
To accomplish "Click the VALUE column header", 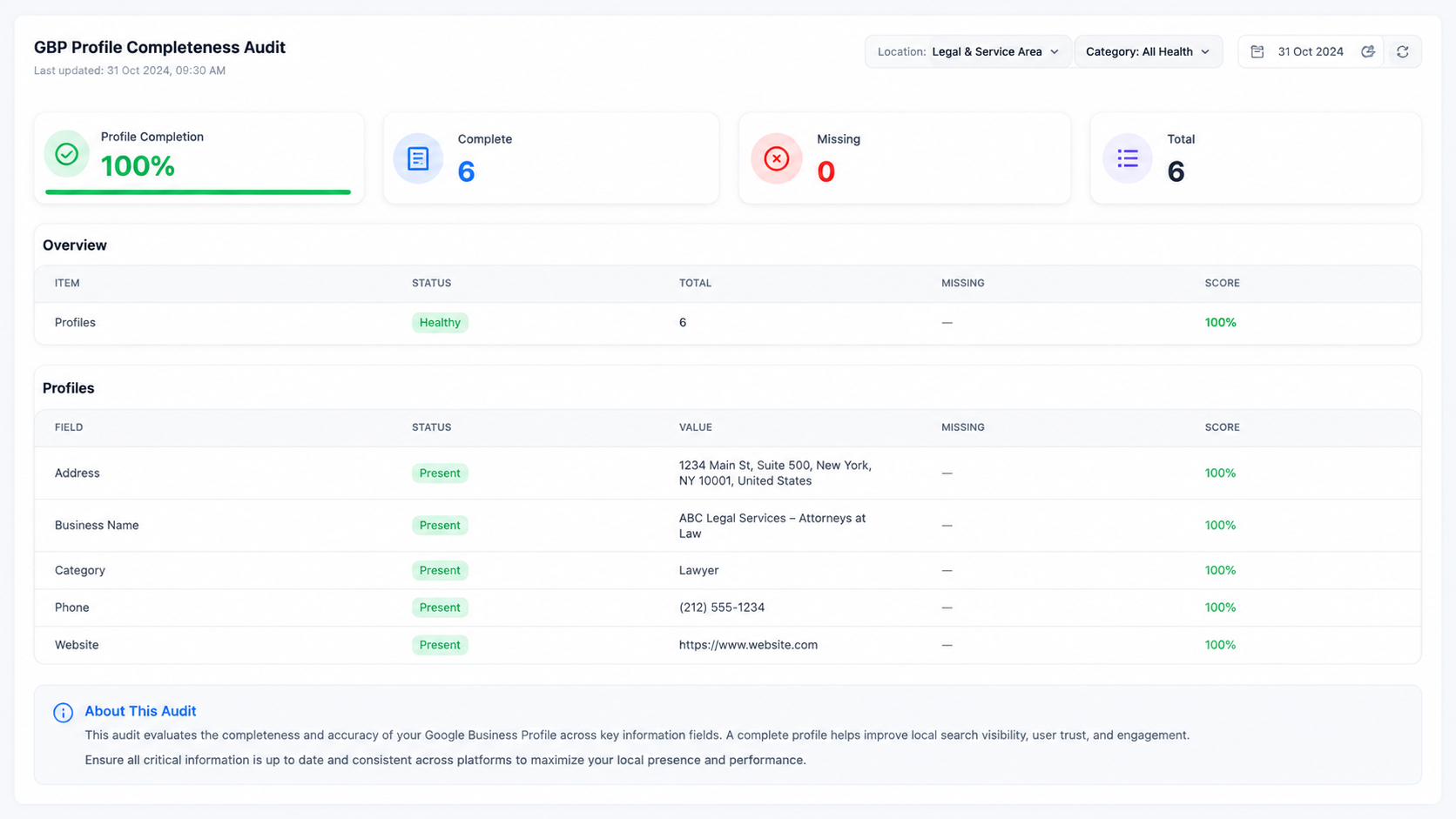I will (695, 427).
